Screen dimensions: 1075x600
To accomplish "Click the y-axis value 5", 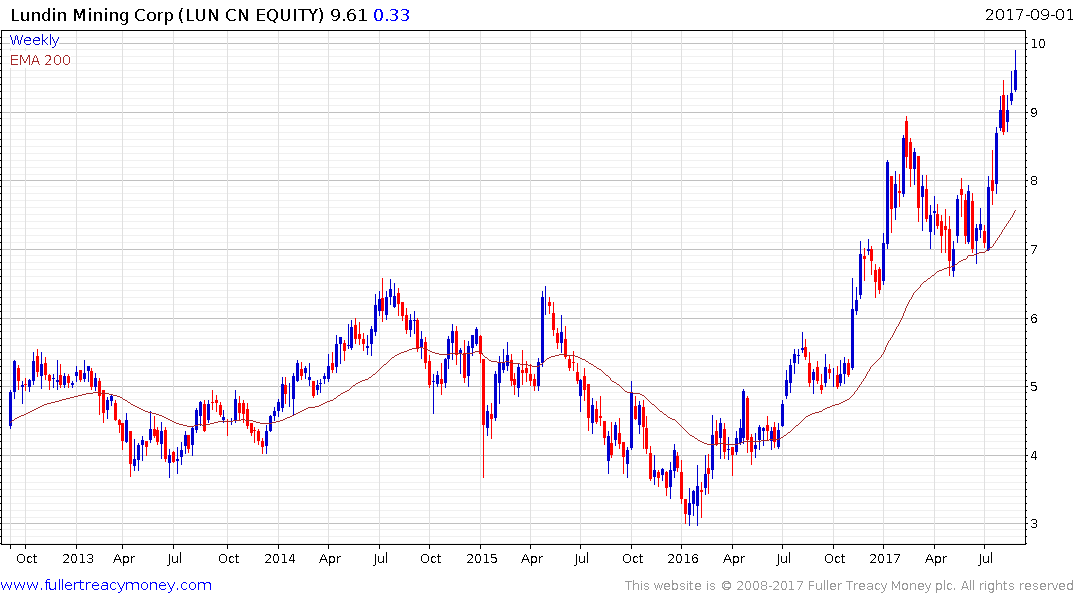I will (1035, 387).
